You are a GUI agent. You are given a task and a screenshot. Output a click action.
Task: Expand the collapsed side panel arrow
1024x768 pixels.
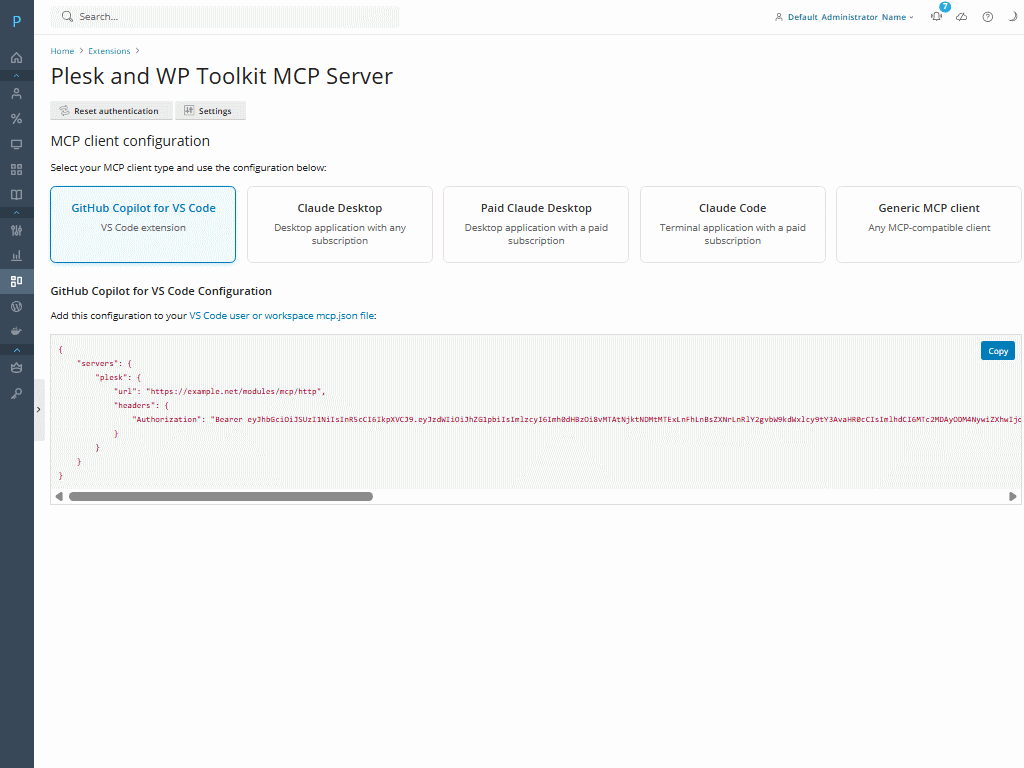[x=38, y=409]
